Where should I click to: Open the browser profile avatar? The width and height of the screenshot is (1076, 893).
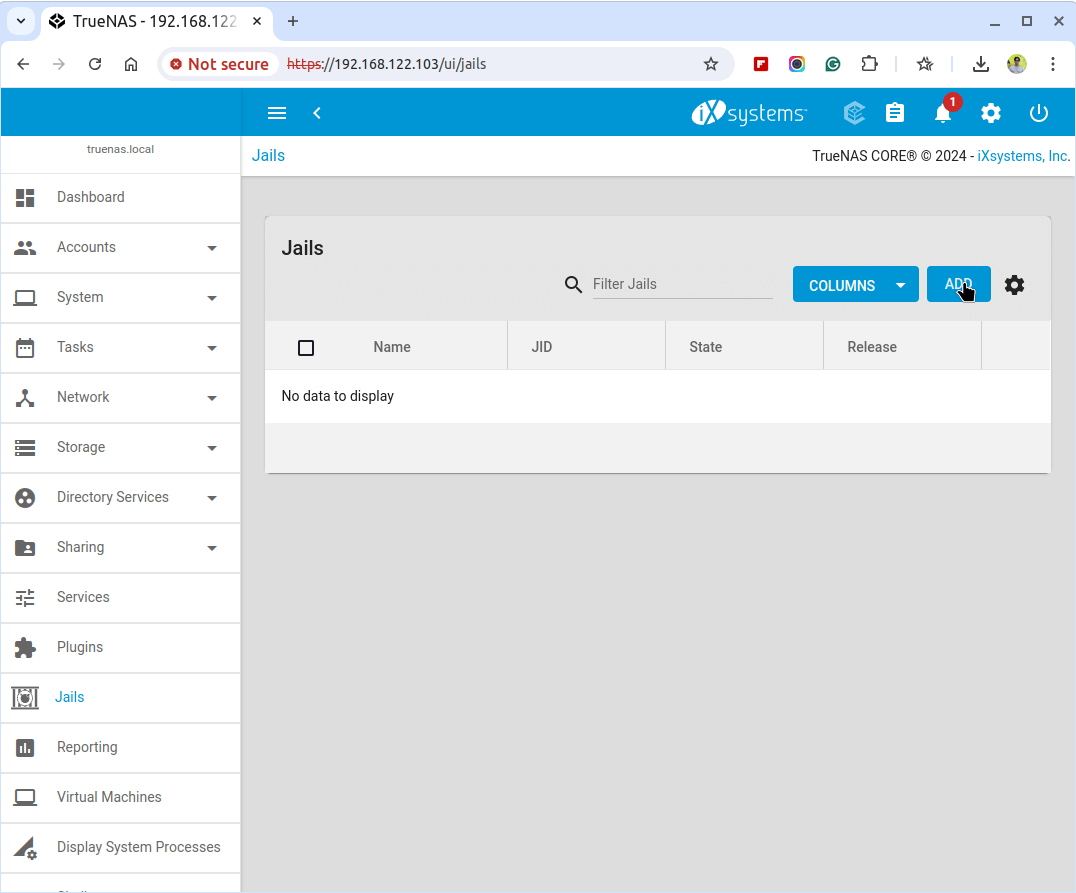click(x=1017, y=64)
